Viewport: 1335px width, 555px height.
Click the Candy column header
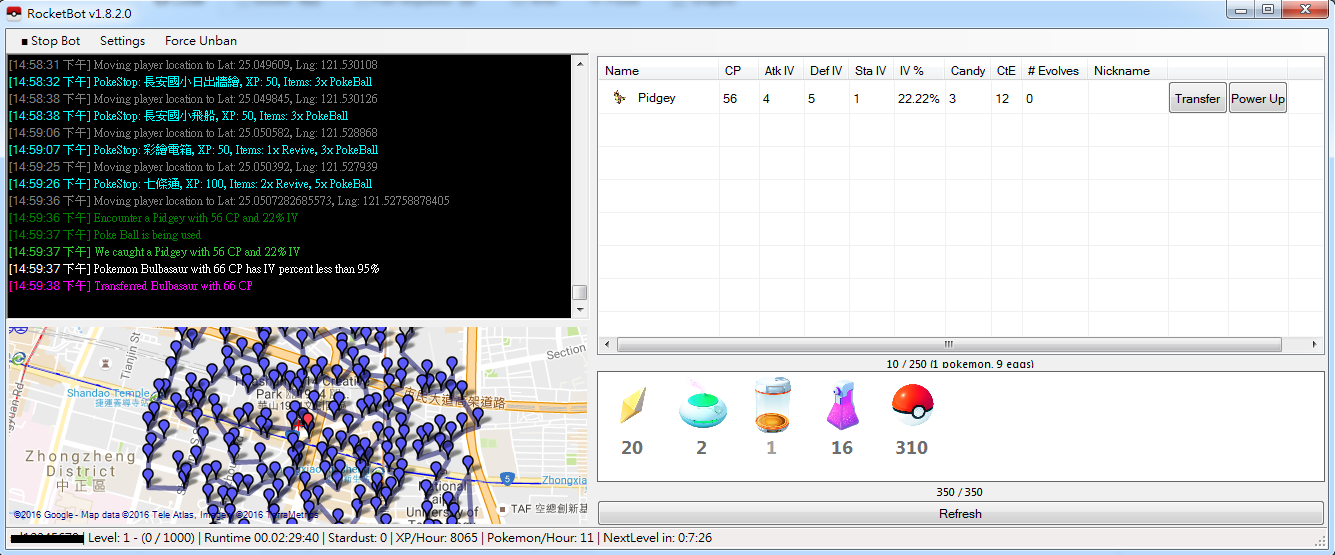point(967,71)
